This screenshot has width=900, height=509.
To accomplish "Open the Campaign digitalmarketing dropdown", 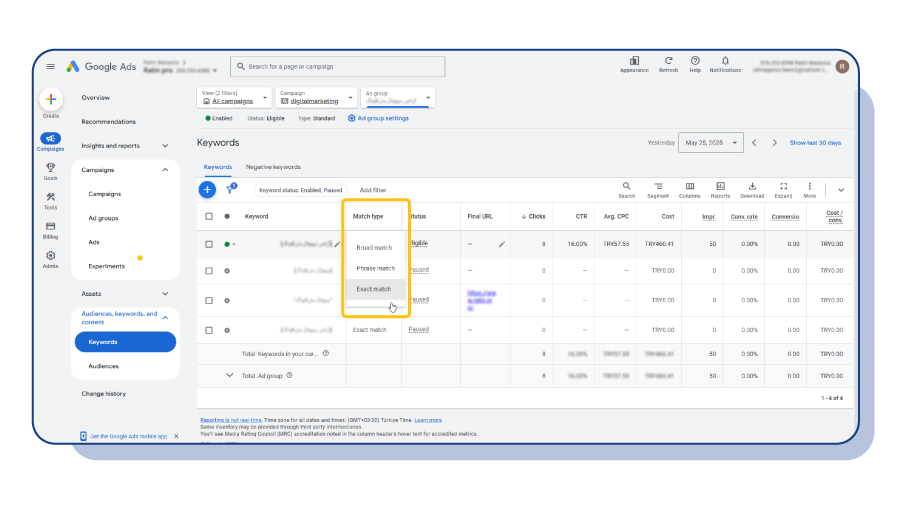I will (x=316, y=98).
